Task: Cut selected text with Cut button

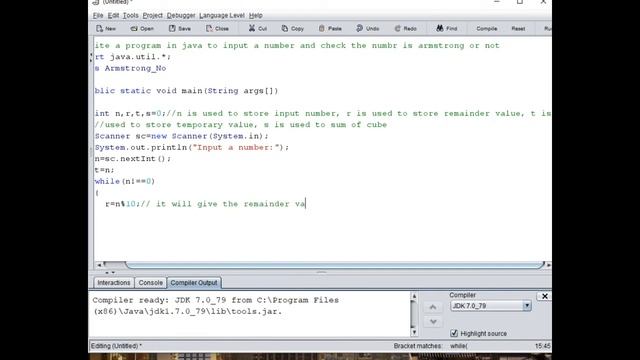Action: 258,29
